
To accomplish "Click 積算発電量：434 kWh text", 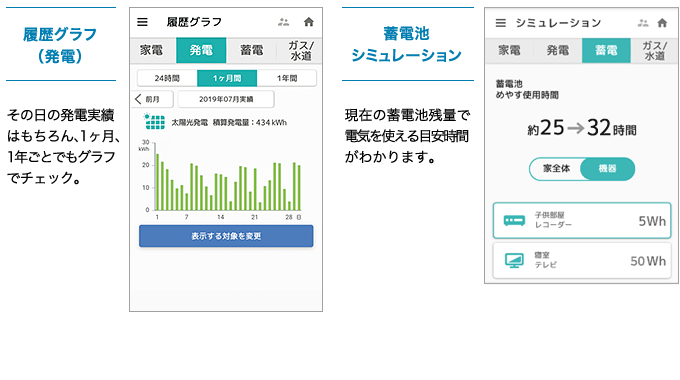I will 249,123.
